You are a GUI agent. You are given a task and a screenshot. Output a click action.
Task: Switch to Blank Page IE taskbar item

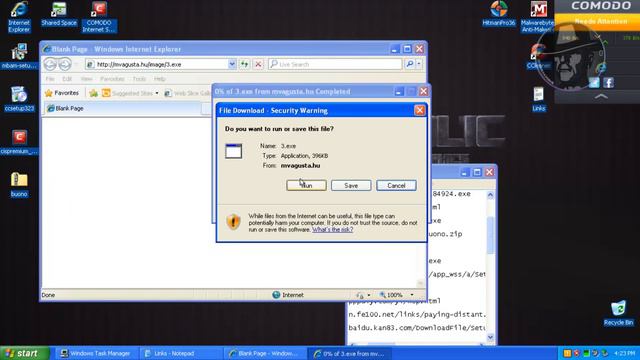tap(265, 353)
